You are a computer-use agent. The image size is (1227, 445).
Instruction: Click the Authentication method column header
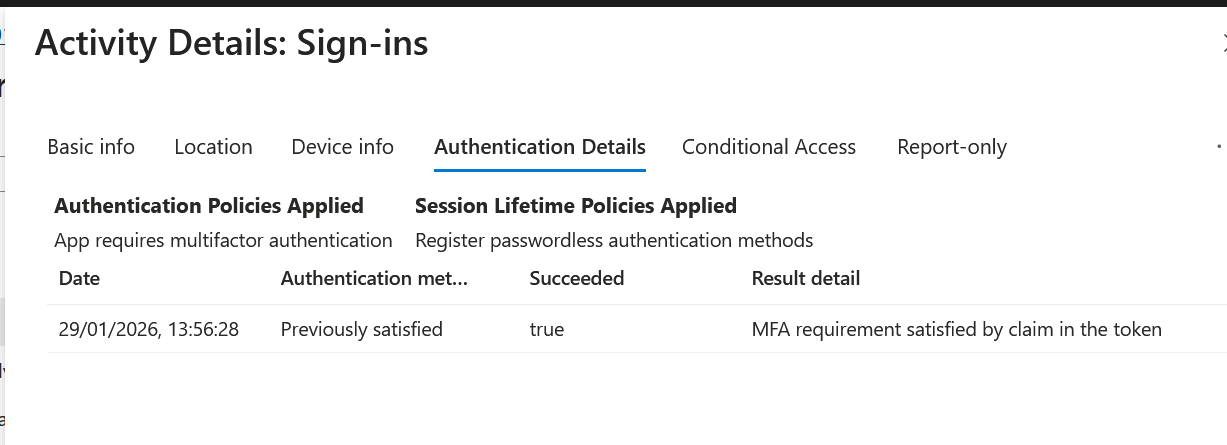pos(374,278)
